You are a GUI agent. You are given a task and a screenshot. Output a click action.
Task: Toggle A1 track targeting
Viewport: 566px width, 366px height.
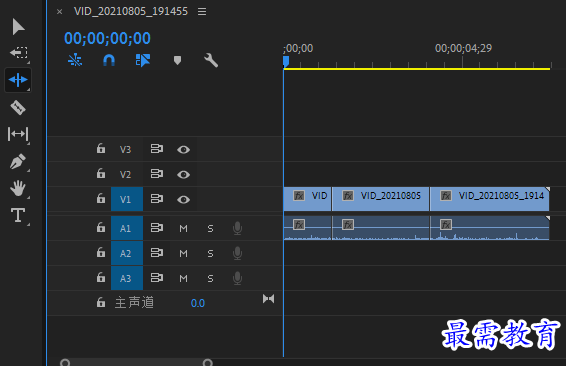click(127, 228)
